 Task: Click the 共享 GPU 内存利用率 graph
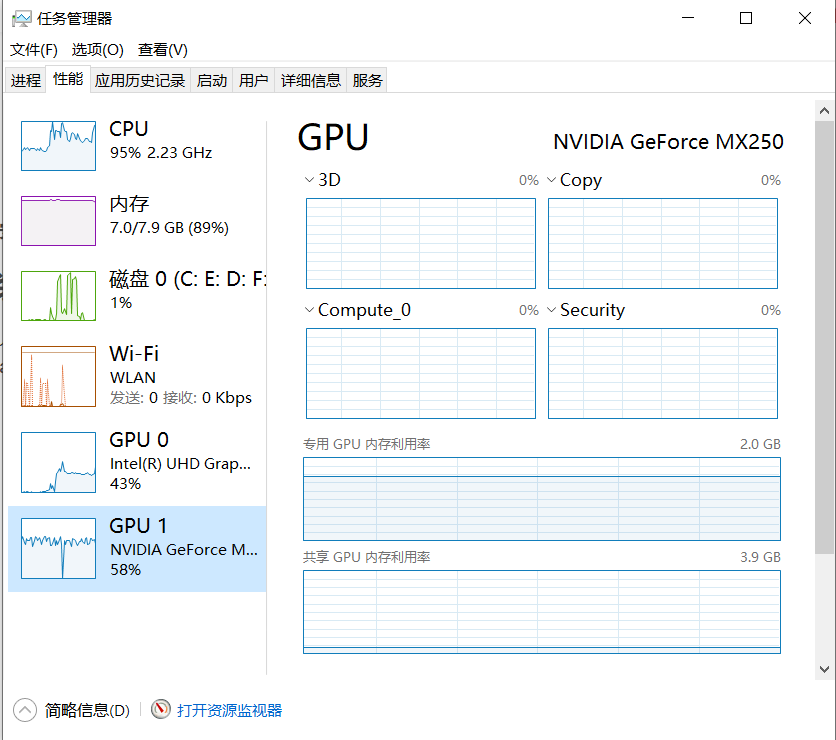click(x=542, y=612)
